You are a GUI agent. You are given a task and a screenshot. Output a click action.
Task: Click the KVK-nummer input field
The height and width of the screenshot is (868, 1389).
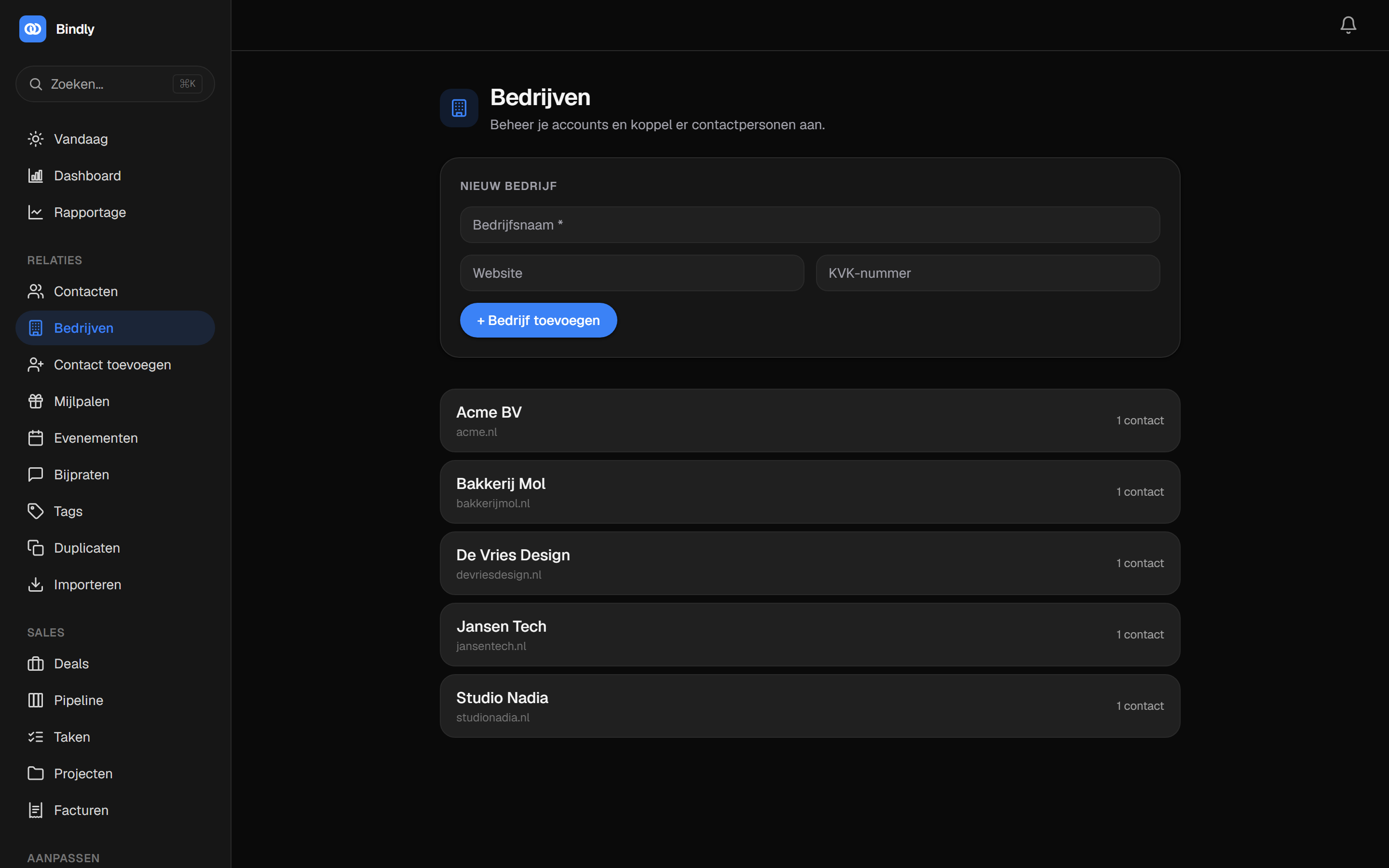(988, 272)
